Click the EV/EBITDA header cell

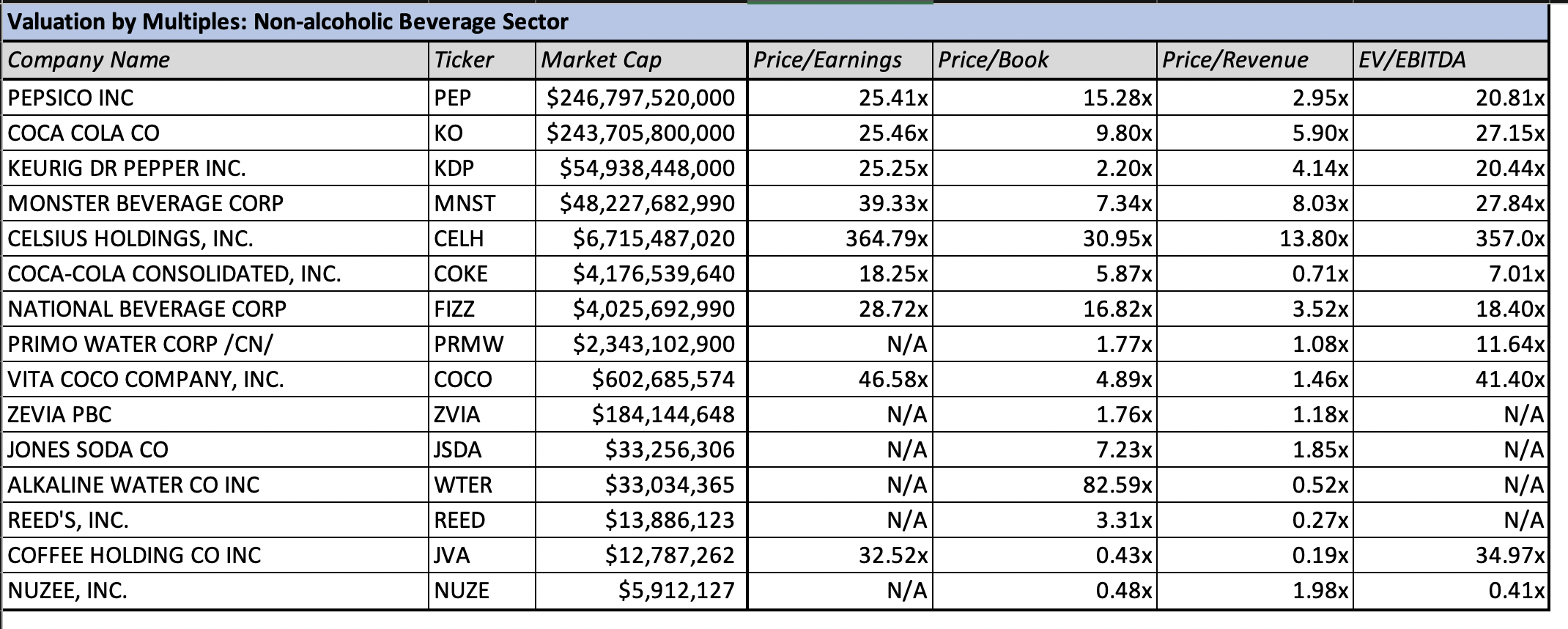point(1451,60)
